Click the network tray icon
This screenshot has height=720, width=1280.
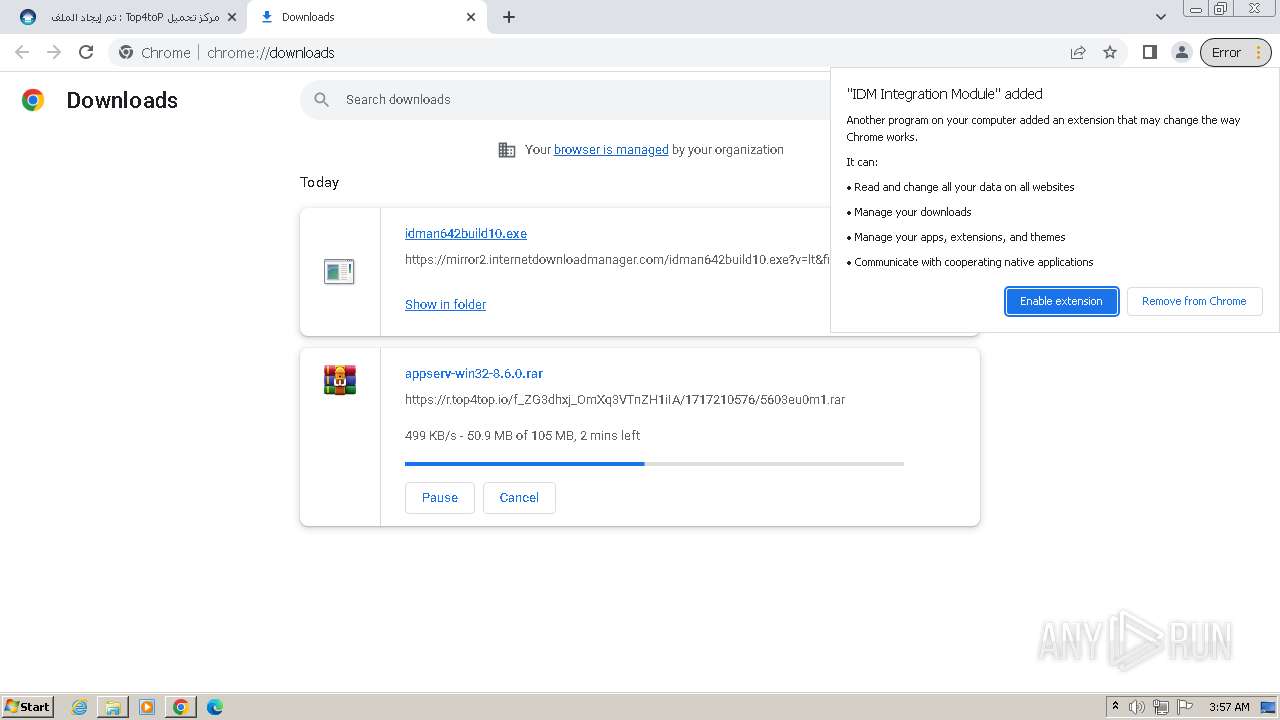1161,707
